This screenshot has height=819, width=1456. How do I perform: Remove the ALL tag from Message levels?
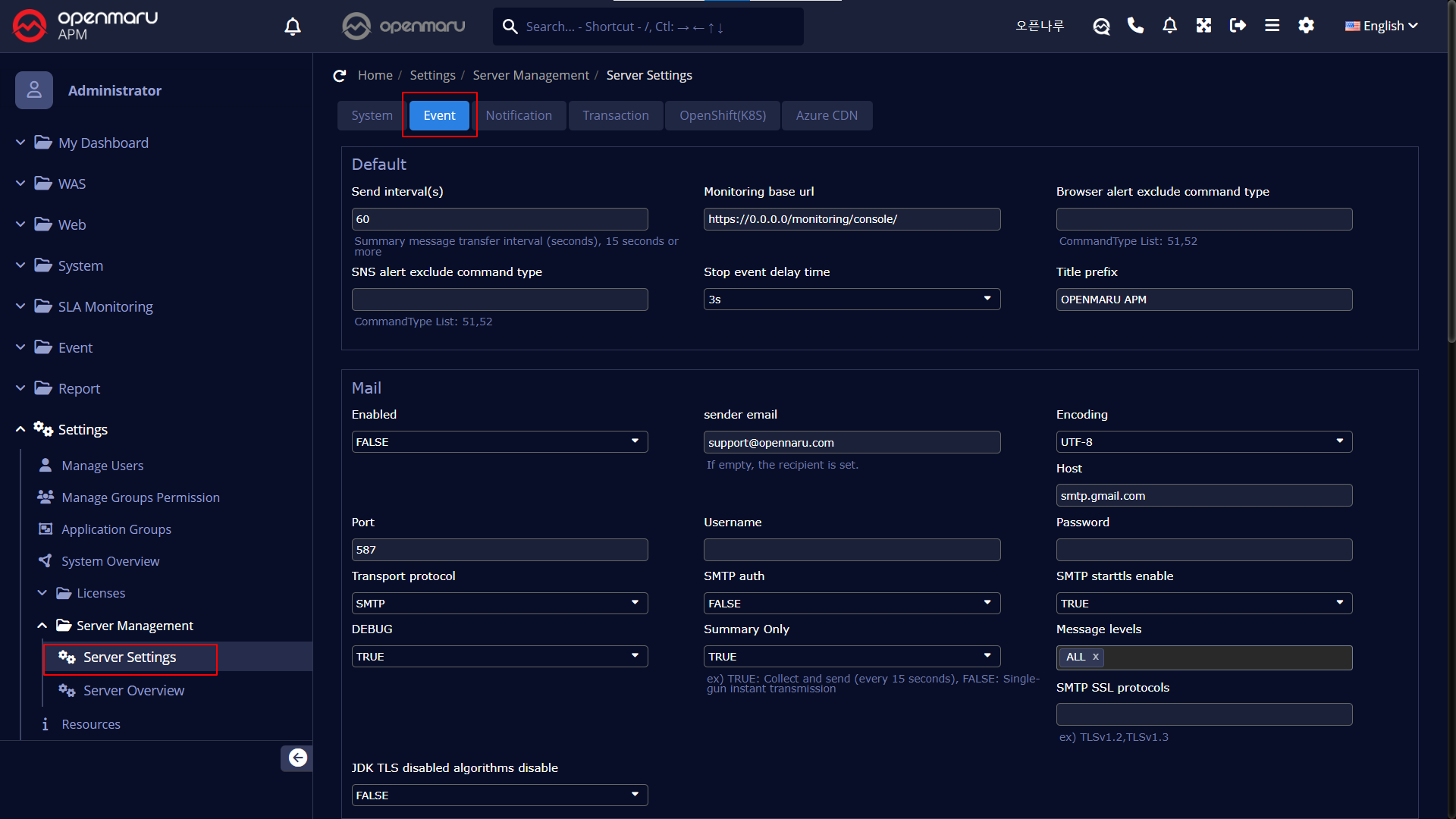pos(1095,657)
